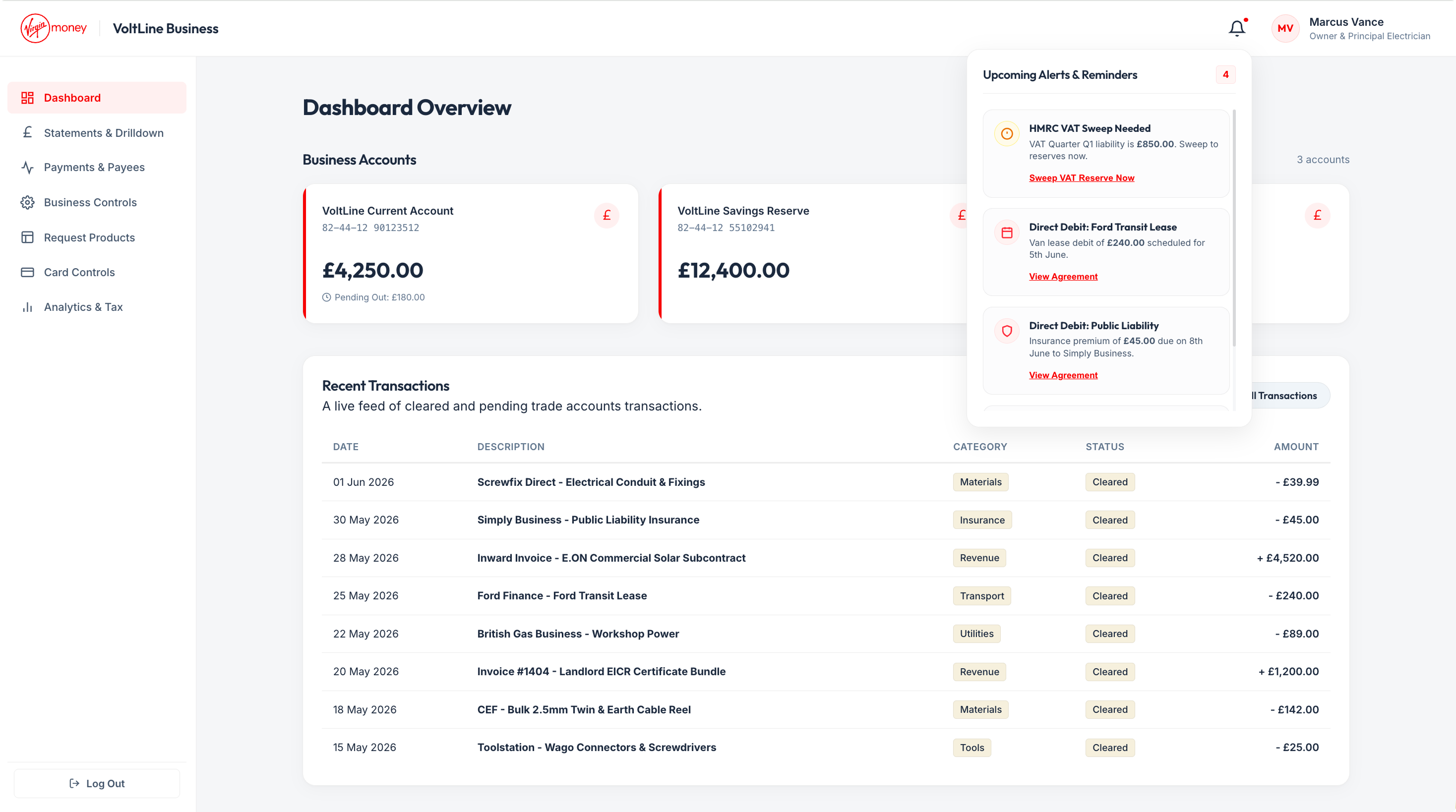Click Invoice #1404 - Landlord EICR Certificate Bundle

(x=826, y=671)
